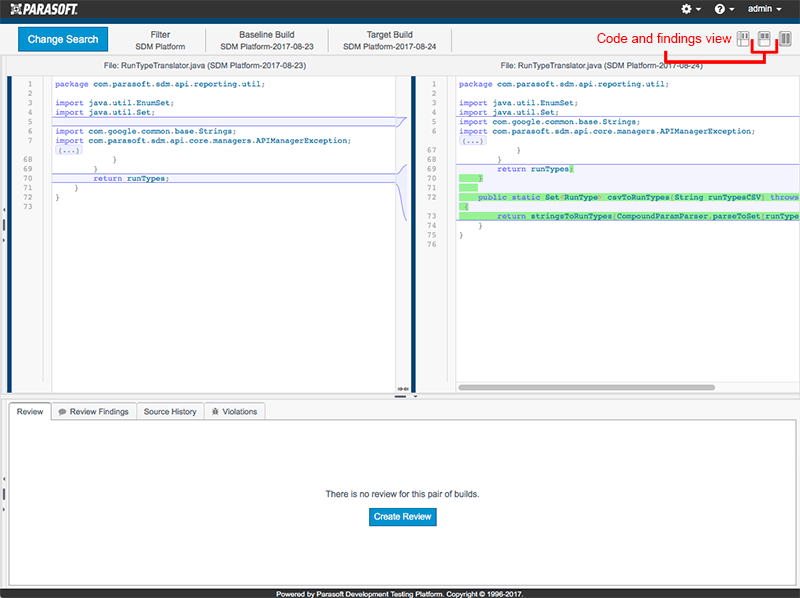Image resolution: width=800 pixels, height=598 pixels.
Task: Click the Baseline Build SDM Platform-2017-08-23 selector
Action: (x=267, y=40)
